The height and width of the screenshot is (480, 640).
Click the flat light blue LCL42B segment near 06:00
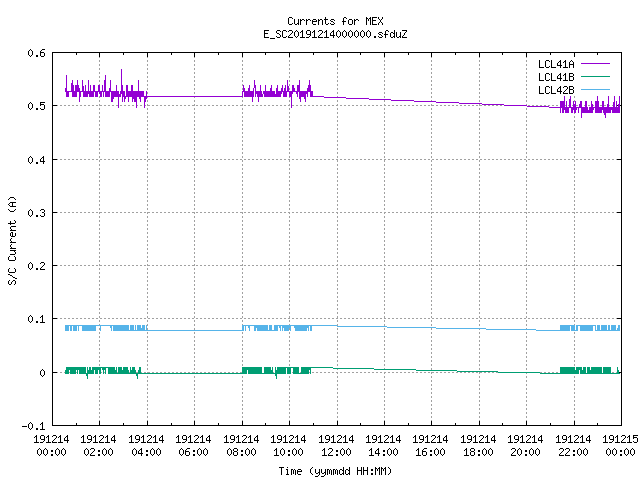click(x=194, y=330)
